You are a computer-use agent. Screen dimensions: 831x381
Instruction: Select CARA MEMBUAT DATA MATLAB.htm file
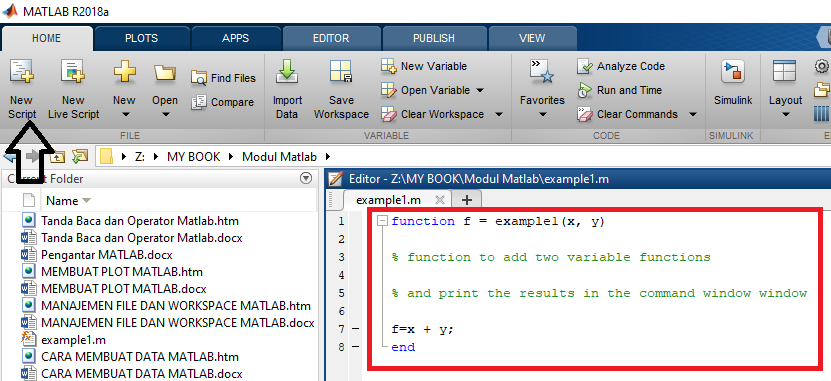pos(140,357)
